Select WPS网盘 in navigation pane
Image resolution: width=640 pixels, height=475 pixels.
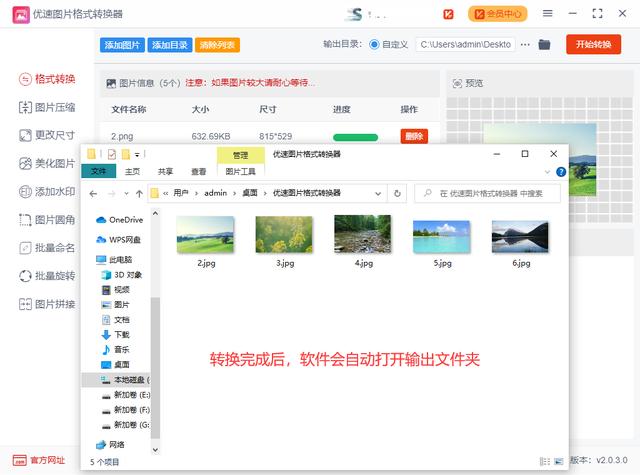(x=119, y=240)
